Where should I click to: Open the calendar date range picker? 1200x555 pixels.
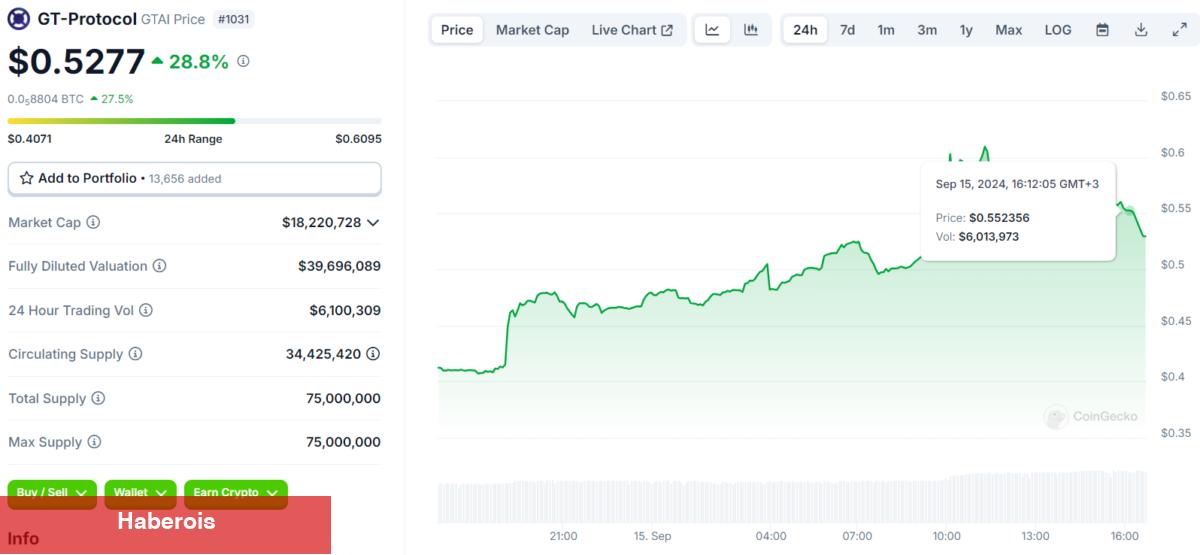1102,30
